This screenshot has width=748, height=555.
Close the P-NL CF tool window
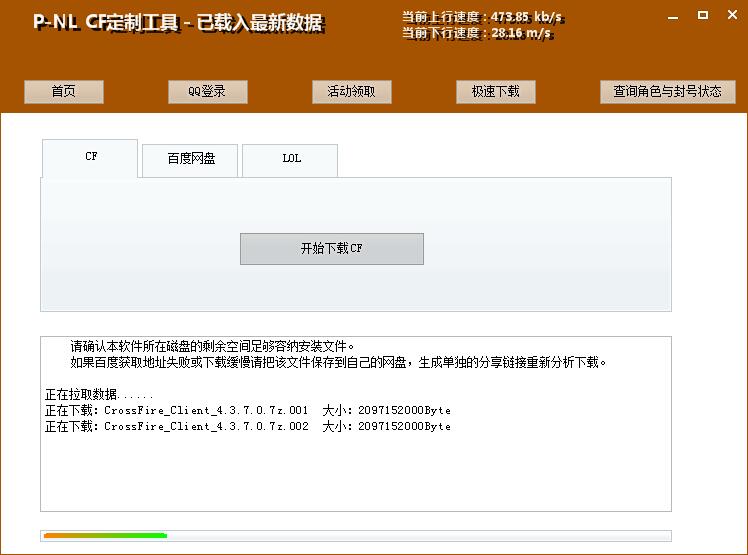coord(732,15)
